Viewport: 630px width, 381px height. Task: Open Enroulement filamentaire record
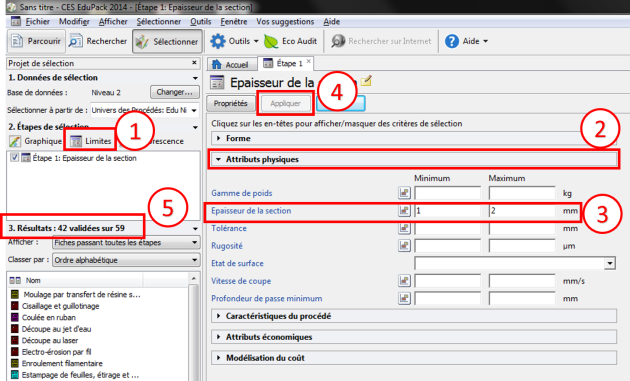point(62,363)
